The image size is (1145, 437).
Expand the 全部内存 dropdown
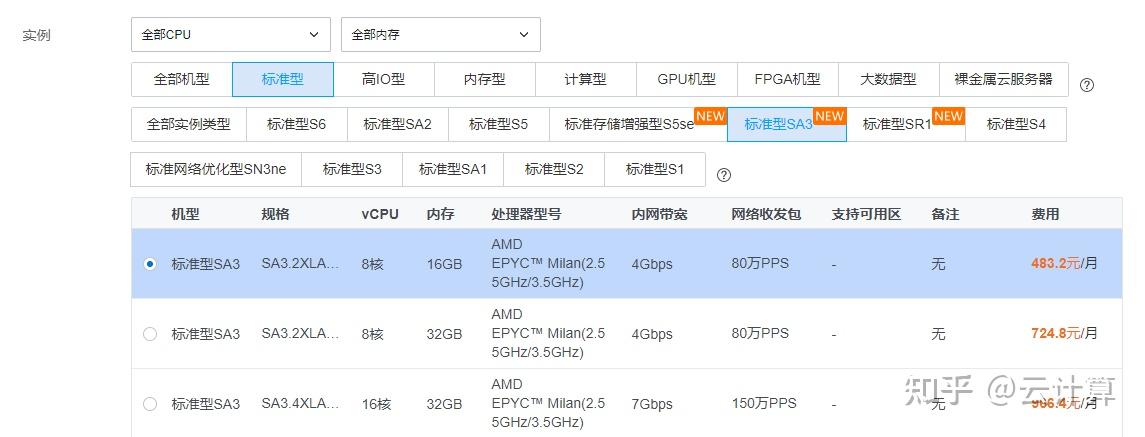click(x=440, y=34)
